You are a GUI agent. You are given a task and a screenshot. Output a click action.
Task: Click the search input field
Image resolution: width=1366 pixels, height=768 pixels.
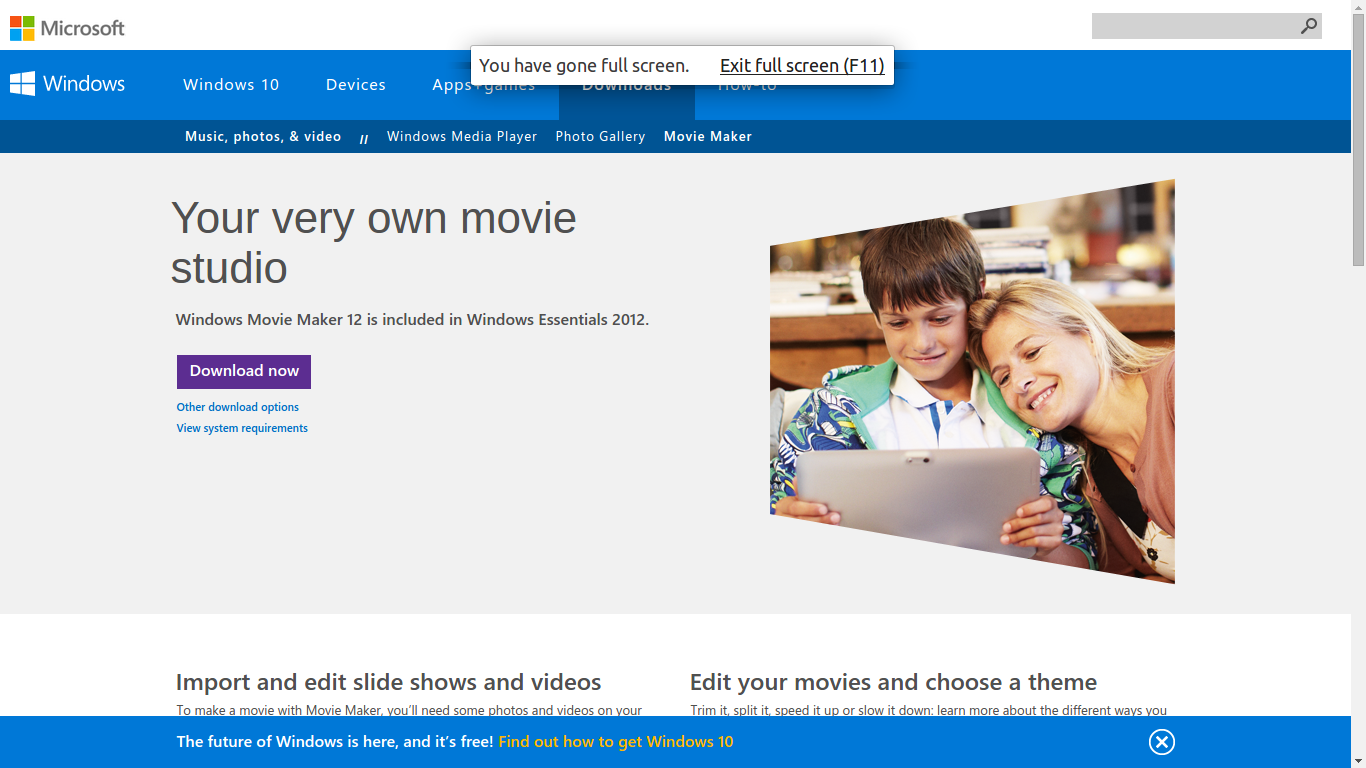point(1194,26)
